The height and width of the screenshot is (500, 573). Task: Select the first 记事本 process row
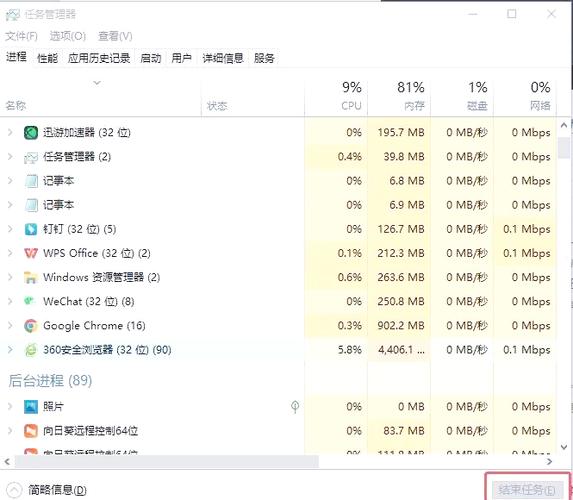click(278, 181)
